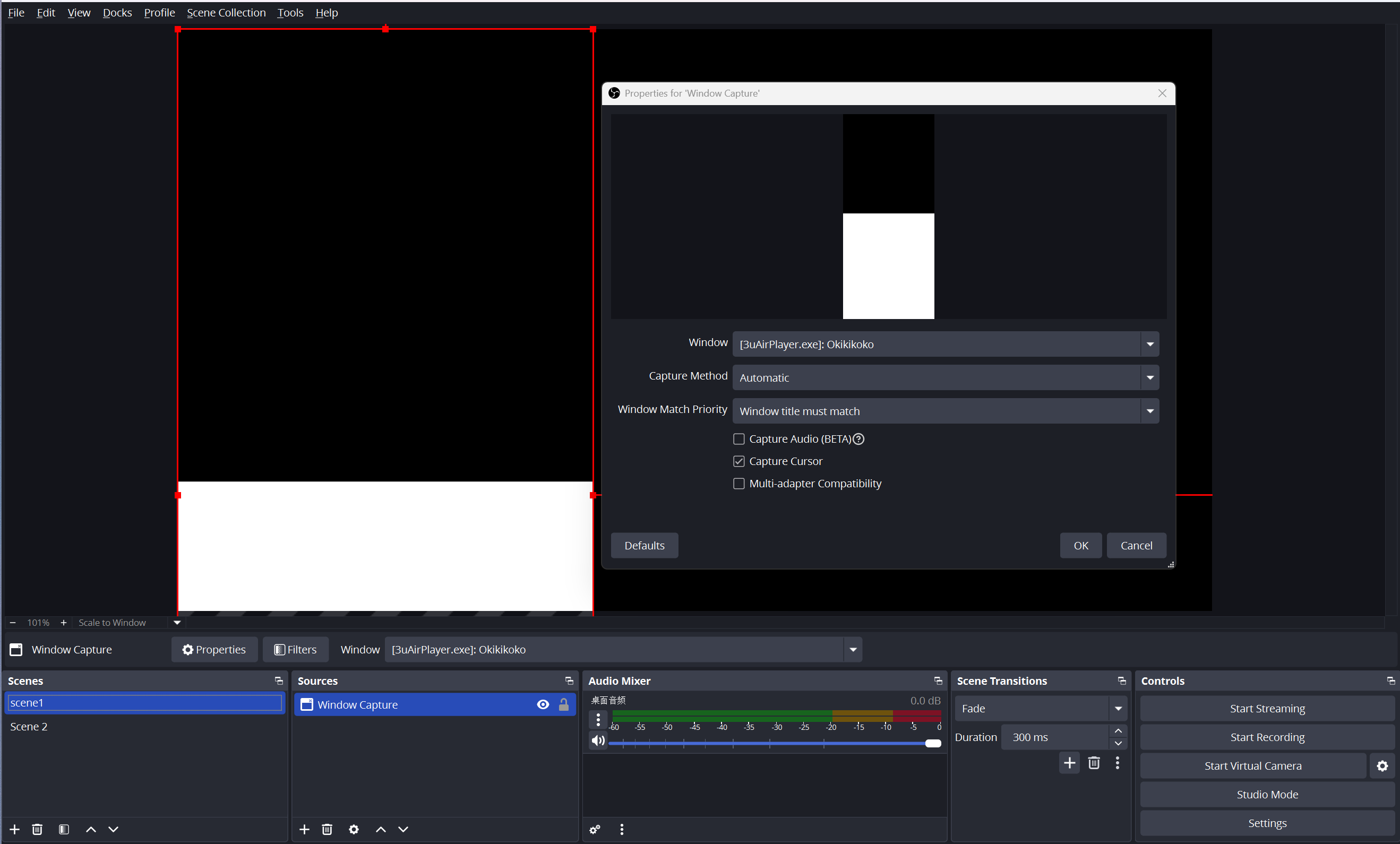Disable the Capture Cursor option
Image resolution: width=1400 pixels, height=844 pixels.
click(738, 461)
